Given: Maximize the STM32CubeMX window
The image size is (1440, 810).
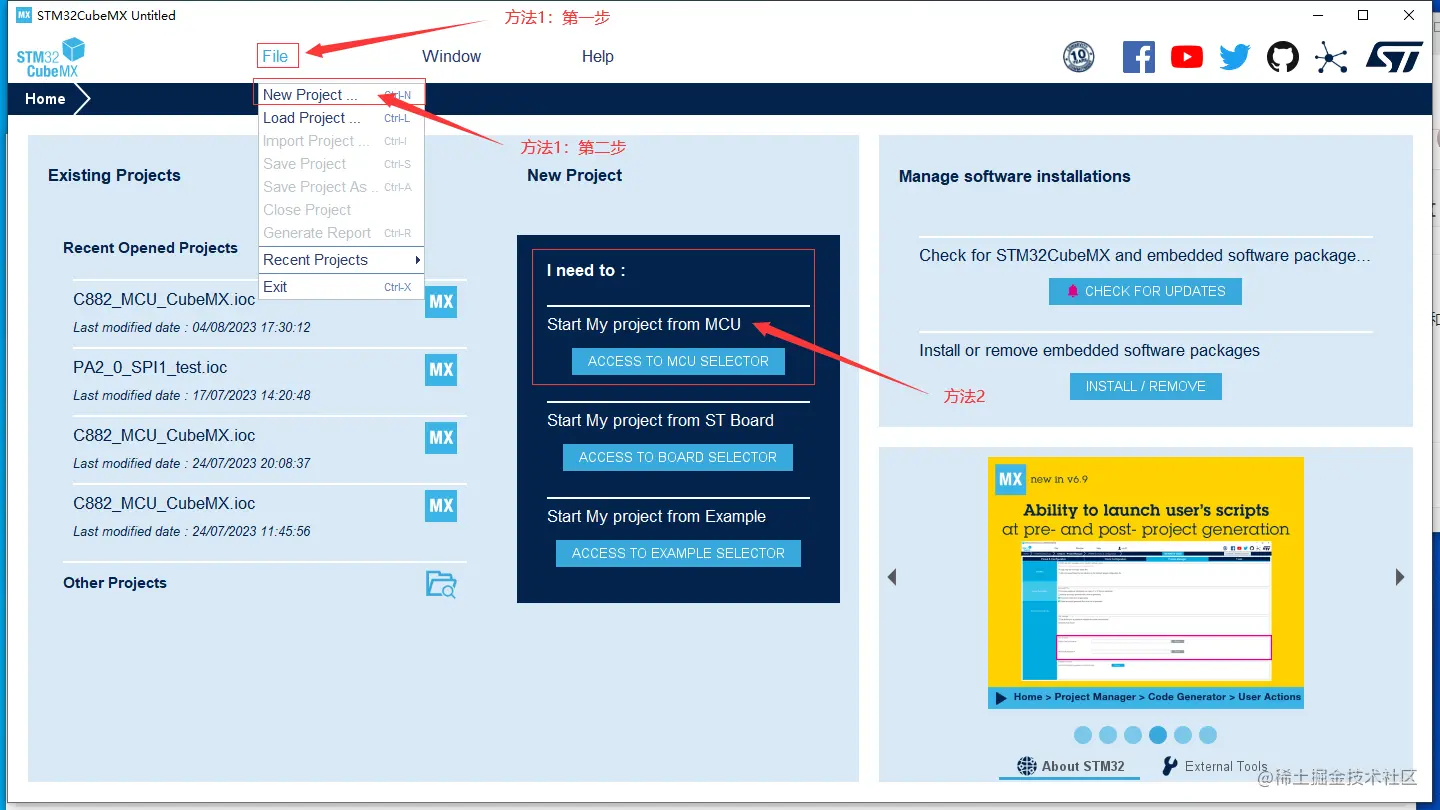Looking at the screenshot, I should coord(1363,15).
